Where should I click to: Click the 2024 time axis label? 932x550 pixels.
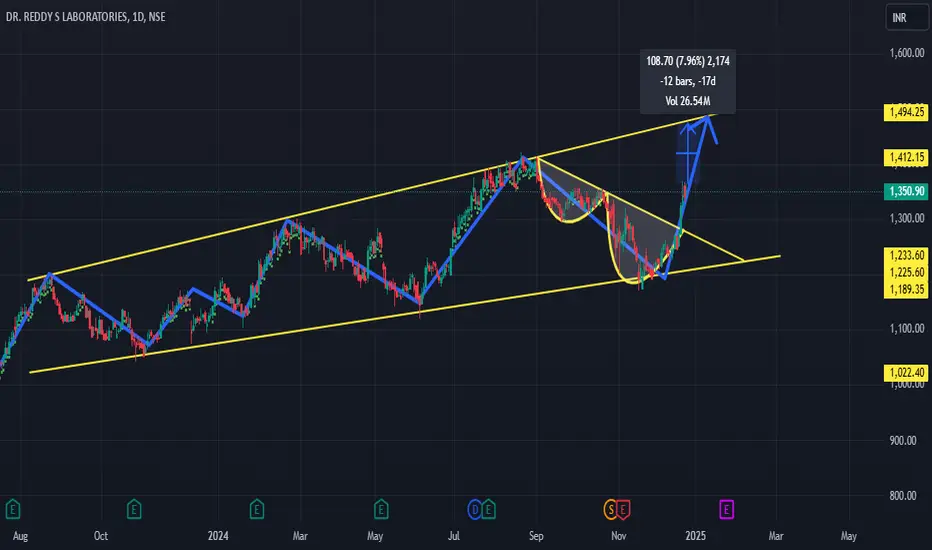(x=218, y=536)
